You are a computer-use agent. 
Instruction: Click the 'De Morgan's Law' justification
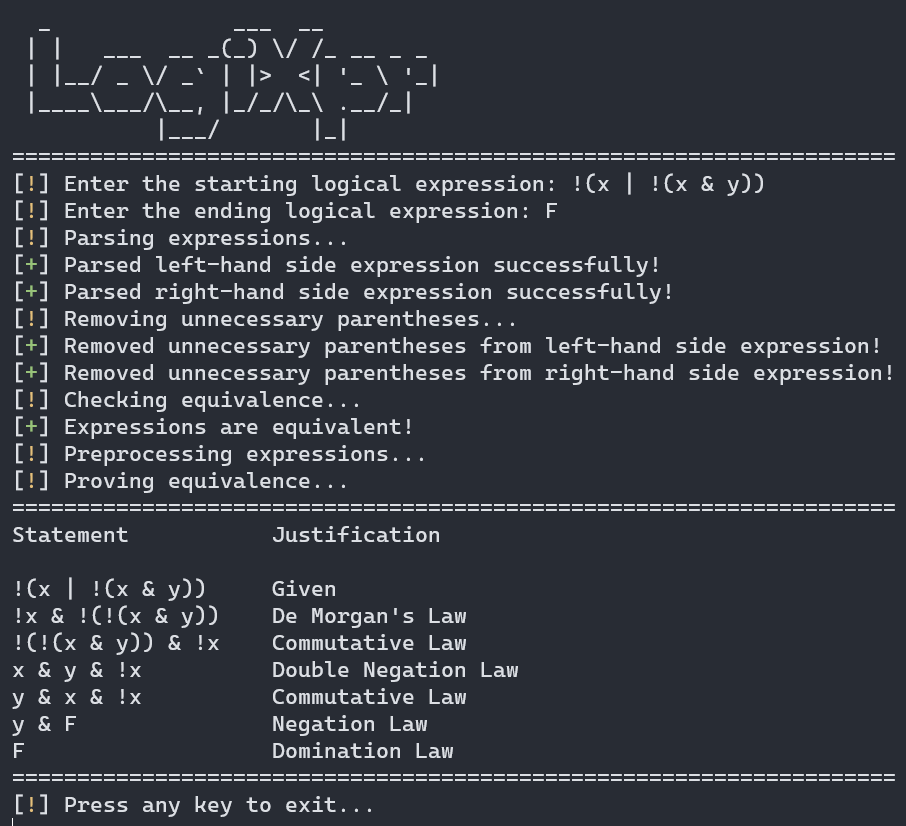[x=369, y=616]
